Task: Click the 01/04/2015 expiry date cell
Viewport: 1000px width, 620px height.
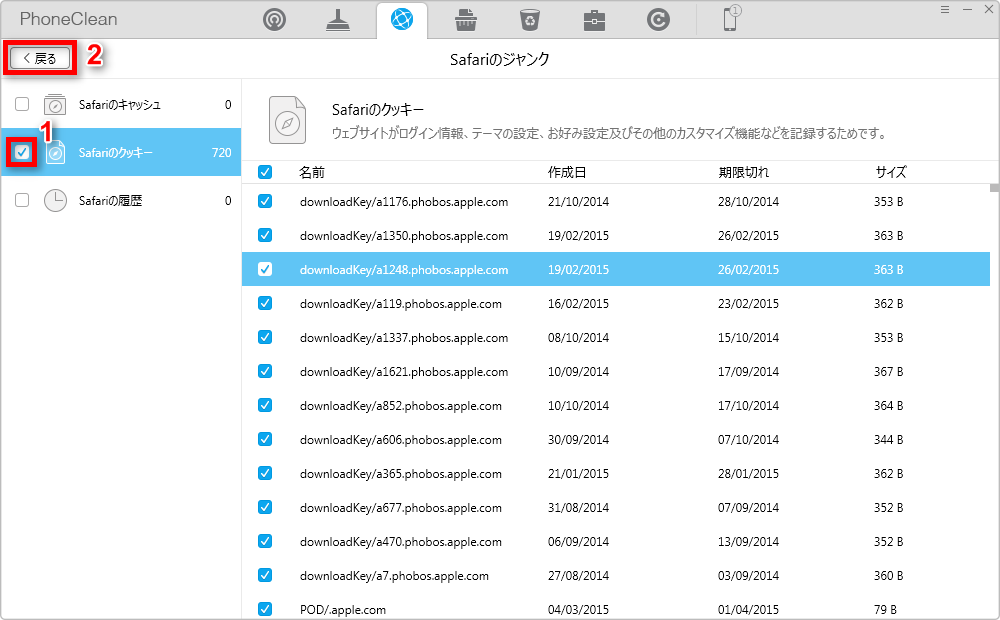Action: (x=748, y=610)
